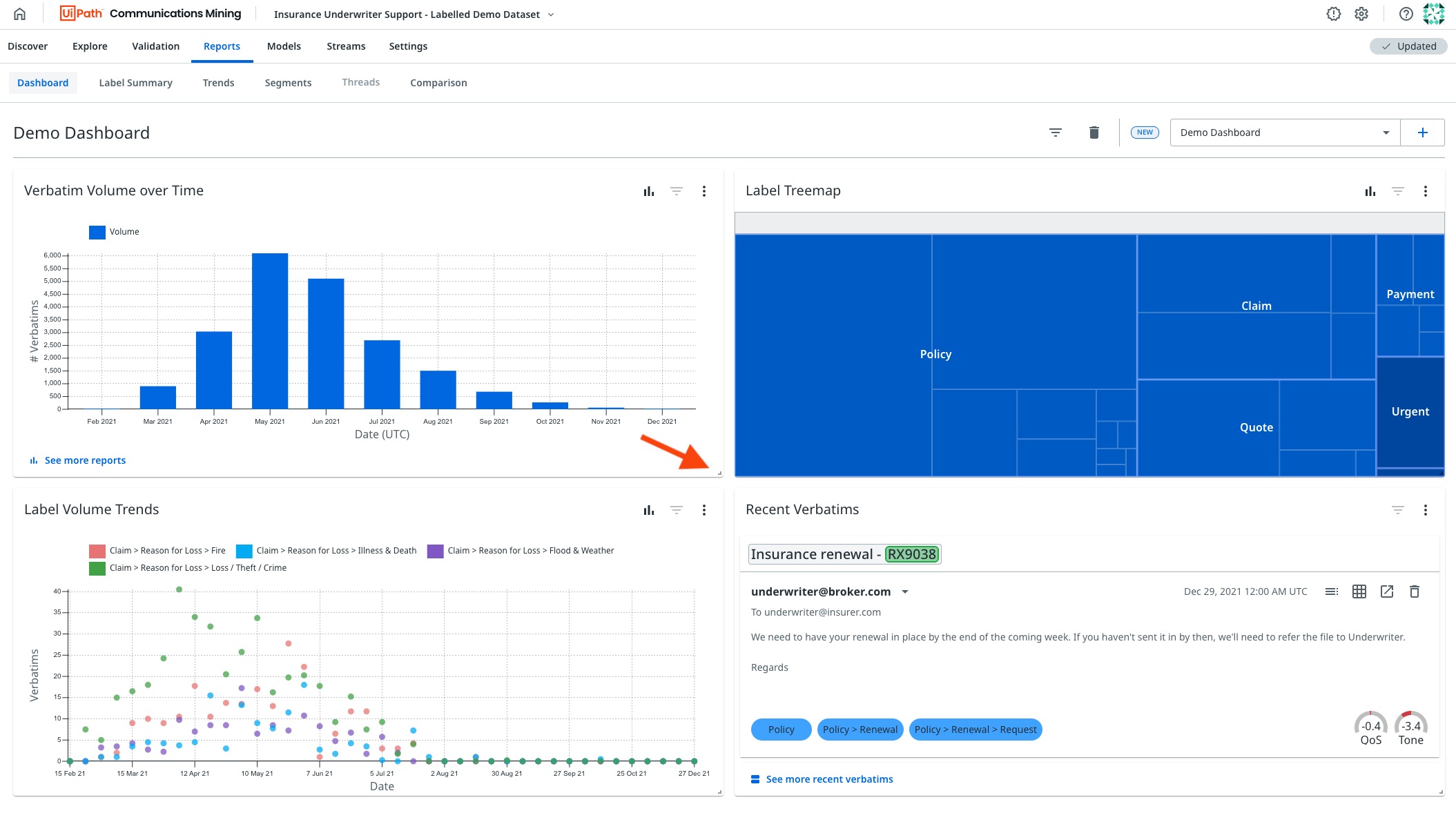
Task: Delete the dashboard with trash icon
Action: [x=1094, y=133]
